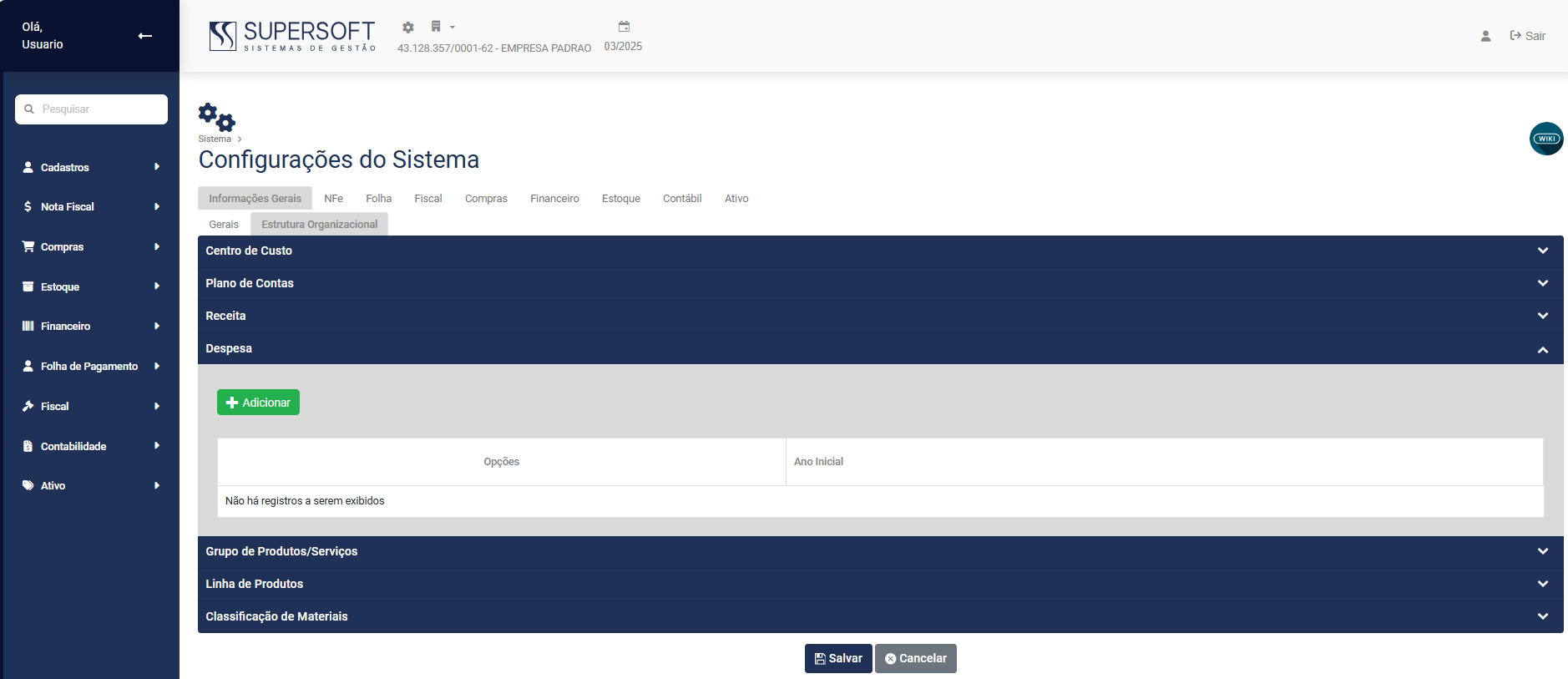Click the Ativo tag icon in sidebar

click(28, 485)
